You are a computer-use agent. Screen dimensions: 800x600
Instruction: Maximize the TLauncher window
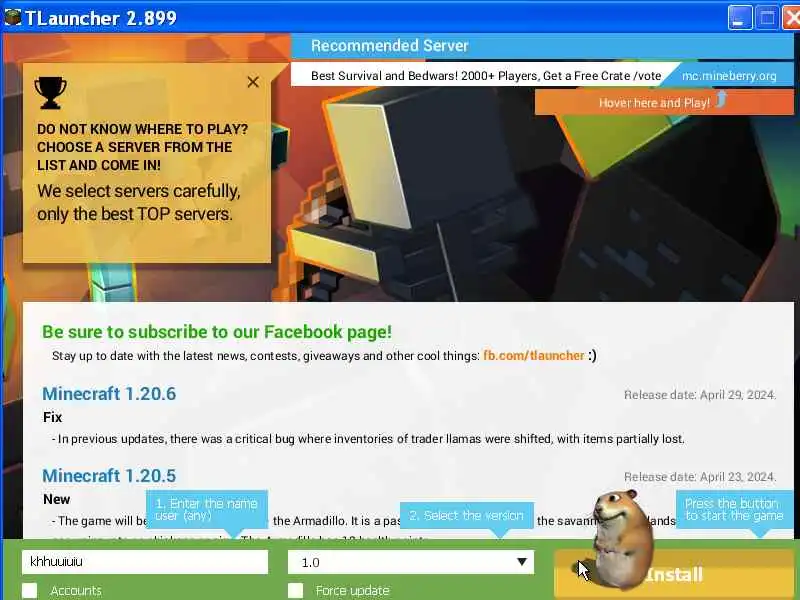click(767, 18)
